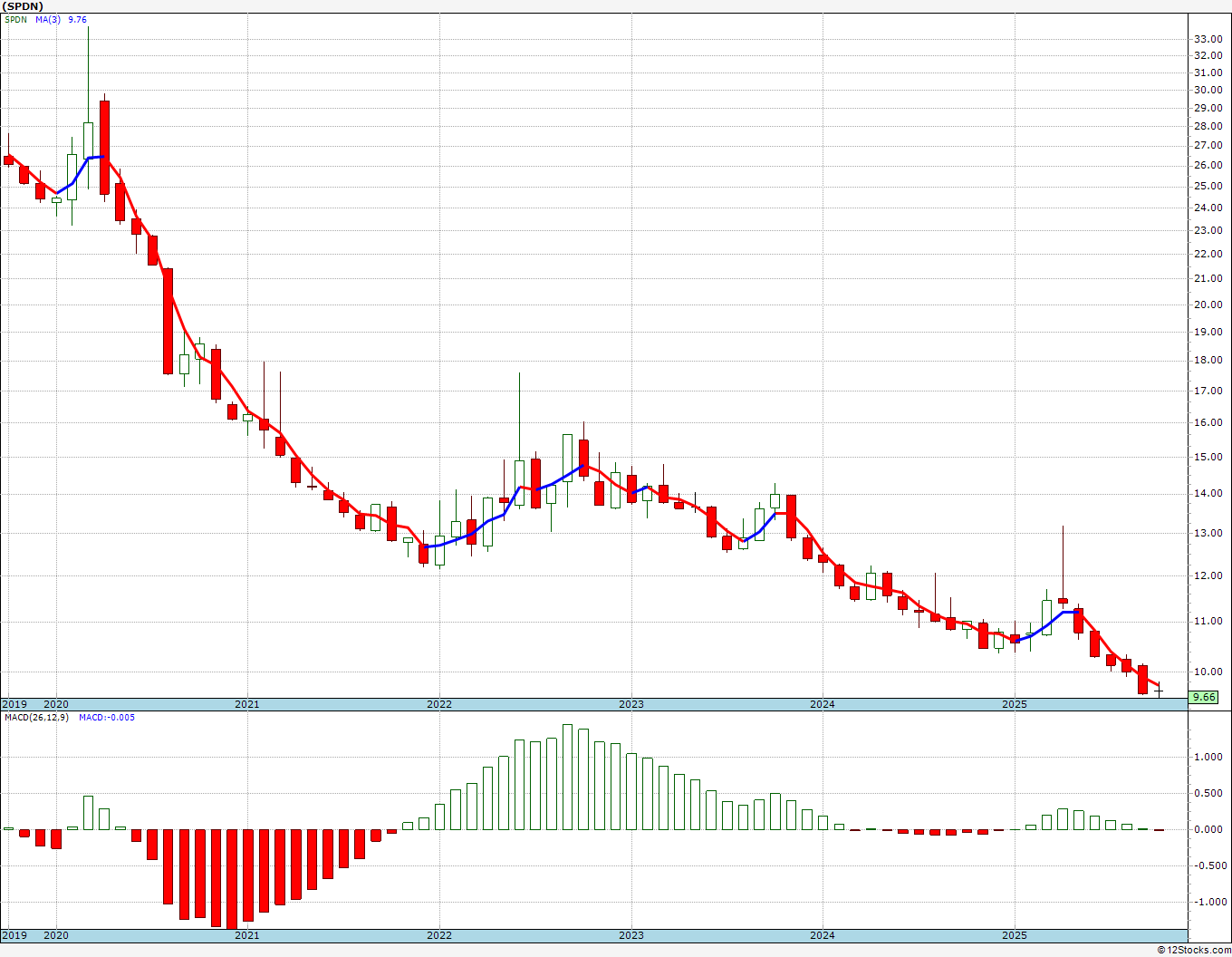This screenshot has height=957, width=1232.
Task: Select 2020 on the MACD panel time axis
Action: (x=56, y=935)
